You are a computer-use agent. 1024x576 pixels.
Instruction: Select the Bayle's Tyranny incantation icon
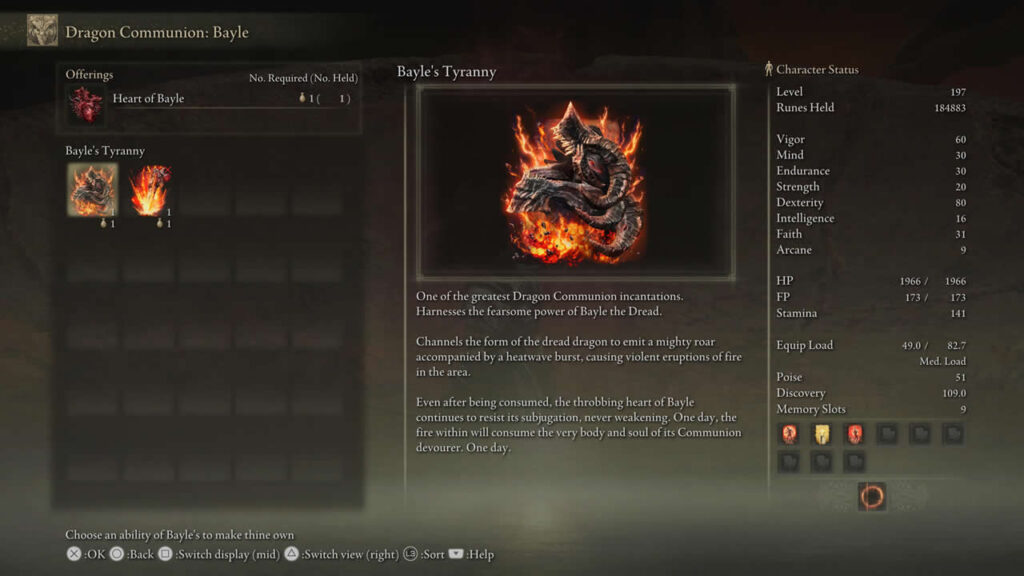tap(93, 190)
